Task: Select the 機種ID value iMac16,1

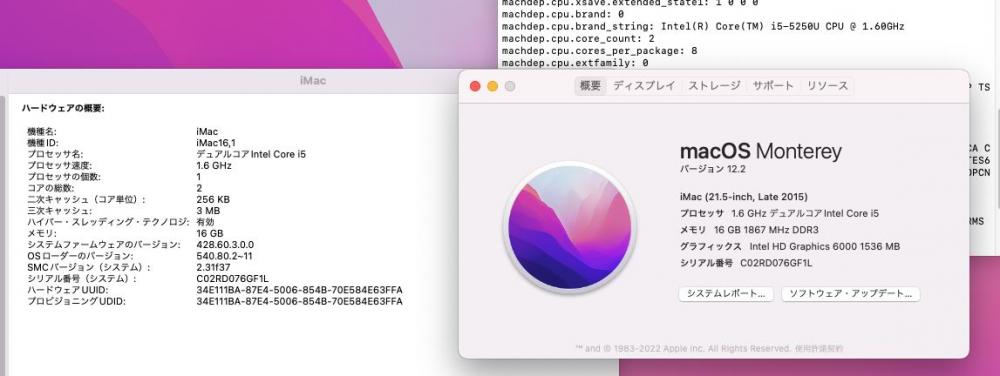Action: 216,143
